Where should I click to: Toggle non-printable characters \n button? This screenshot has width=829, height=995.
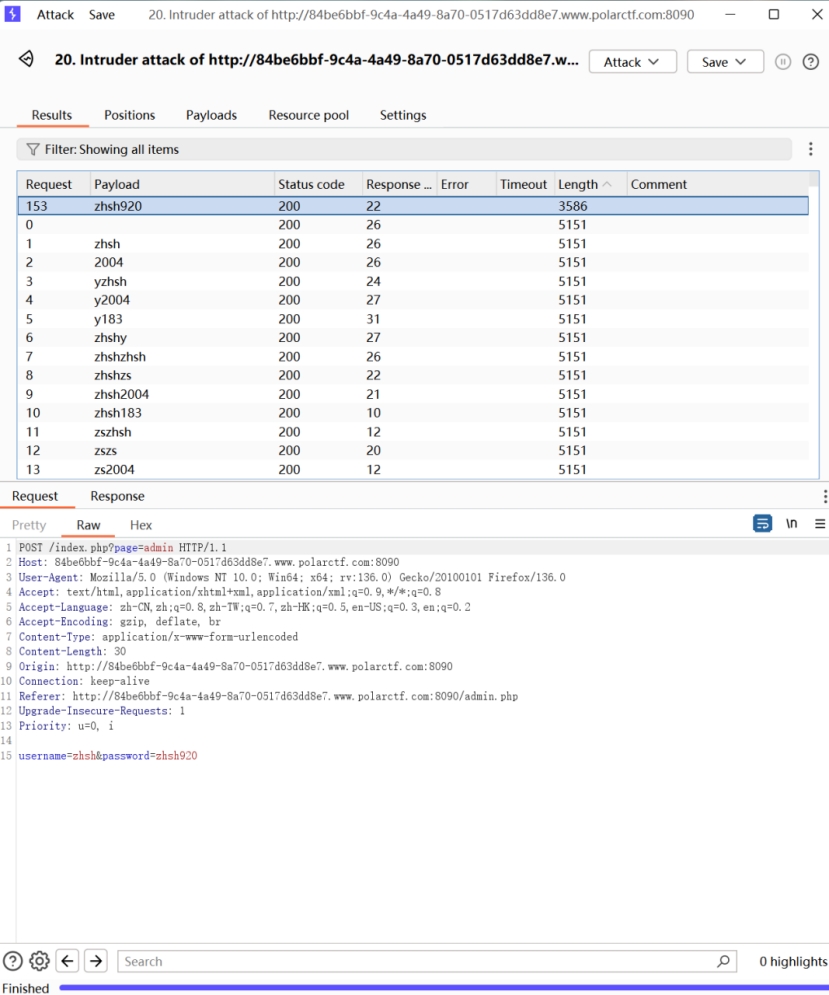pyautogui.click(x=792, y=524)
